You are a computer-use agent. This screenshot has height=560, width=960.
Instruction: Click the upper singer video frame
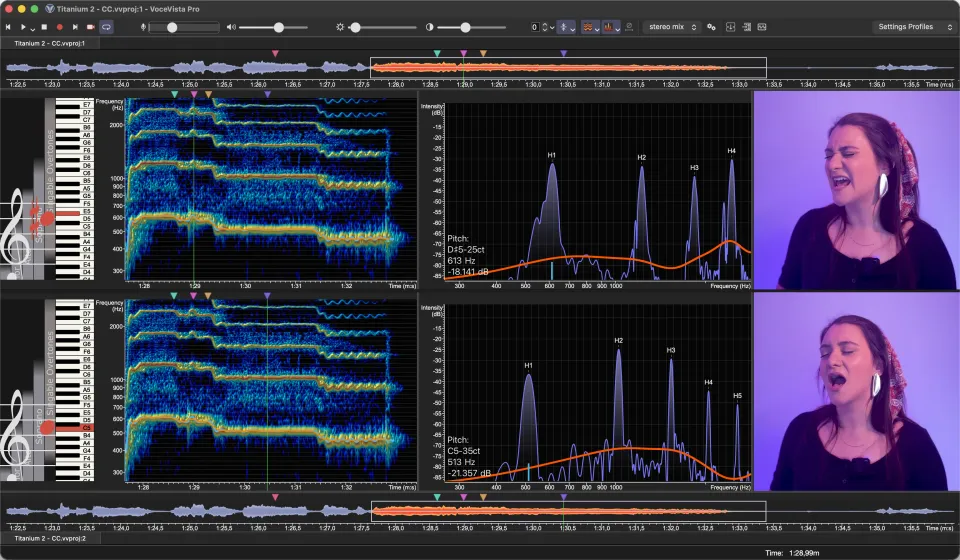tap(856, 190)
